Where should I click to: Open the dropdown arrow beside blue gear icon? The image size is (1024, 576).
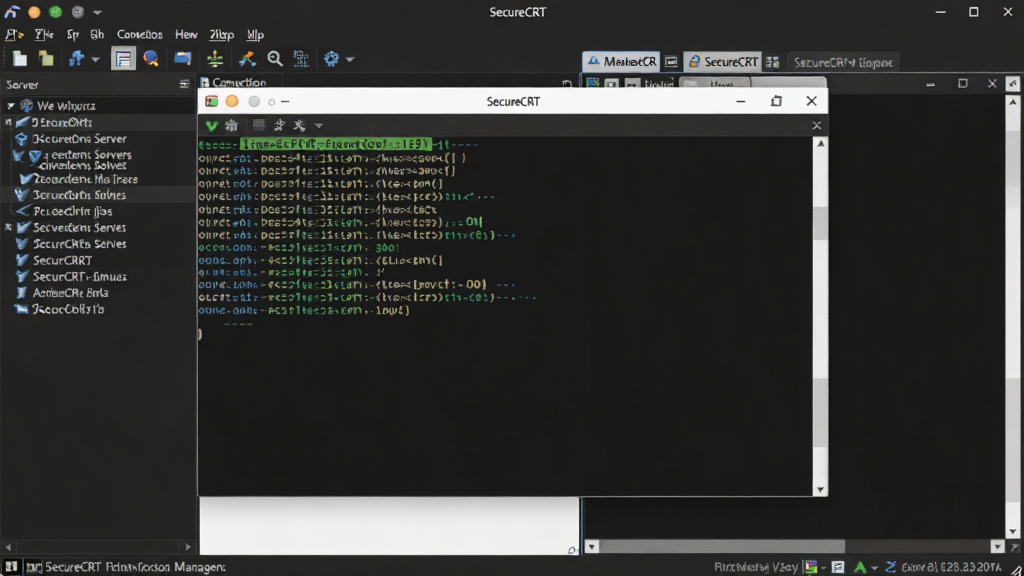[350, 59]
